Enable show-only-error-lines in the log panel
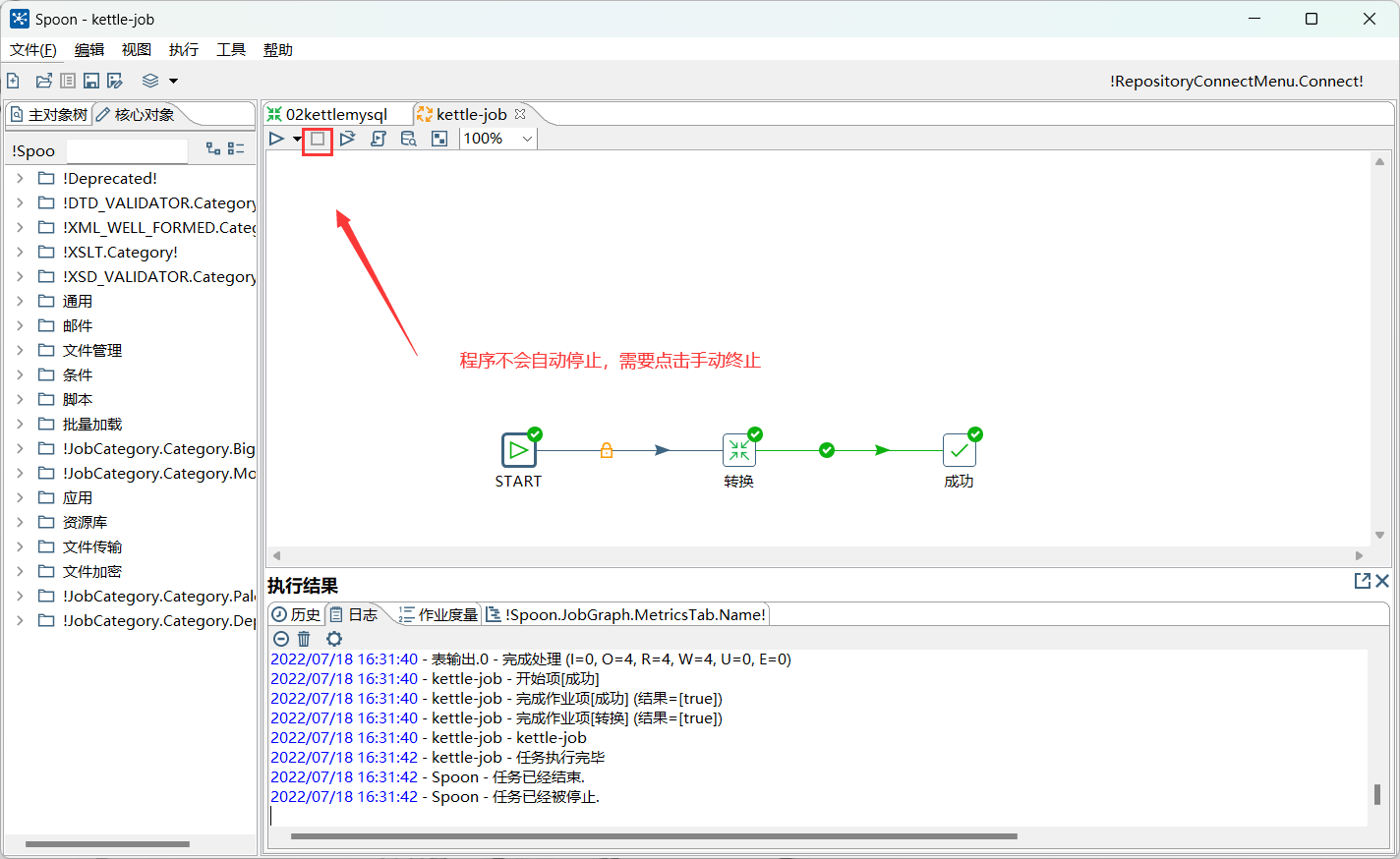Viewport: 1400px width, 859px height. [281, 639]
